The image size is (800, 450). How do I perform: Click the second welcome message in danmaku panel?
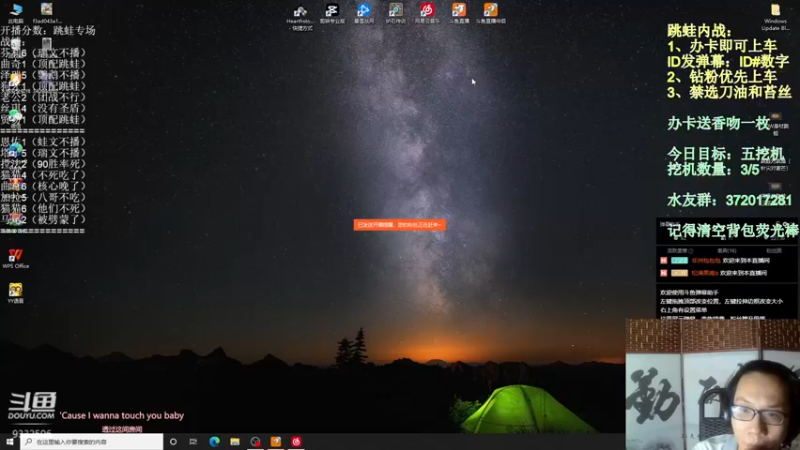pos(713,273)
